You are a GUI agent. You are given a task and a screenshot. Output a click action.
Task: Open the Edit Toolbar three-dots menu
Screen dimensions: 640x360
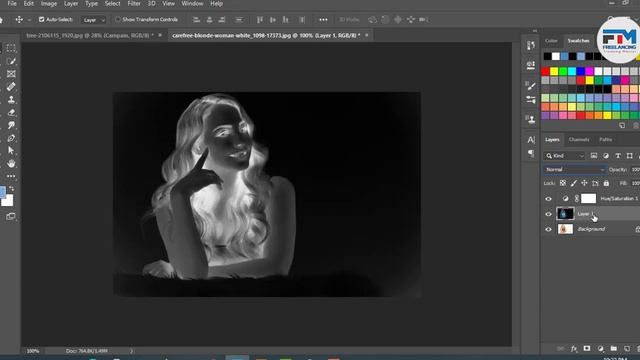[11, 176]
